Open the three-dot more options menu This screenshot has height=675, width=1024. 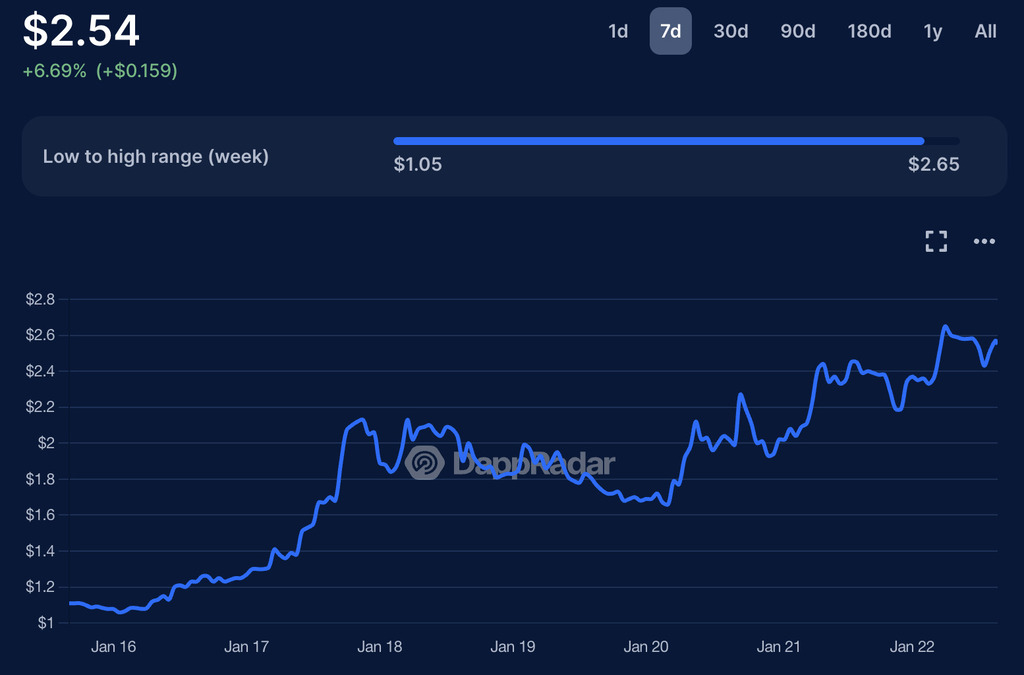[x=985, y=241]
